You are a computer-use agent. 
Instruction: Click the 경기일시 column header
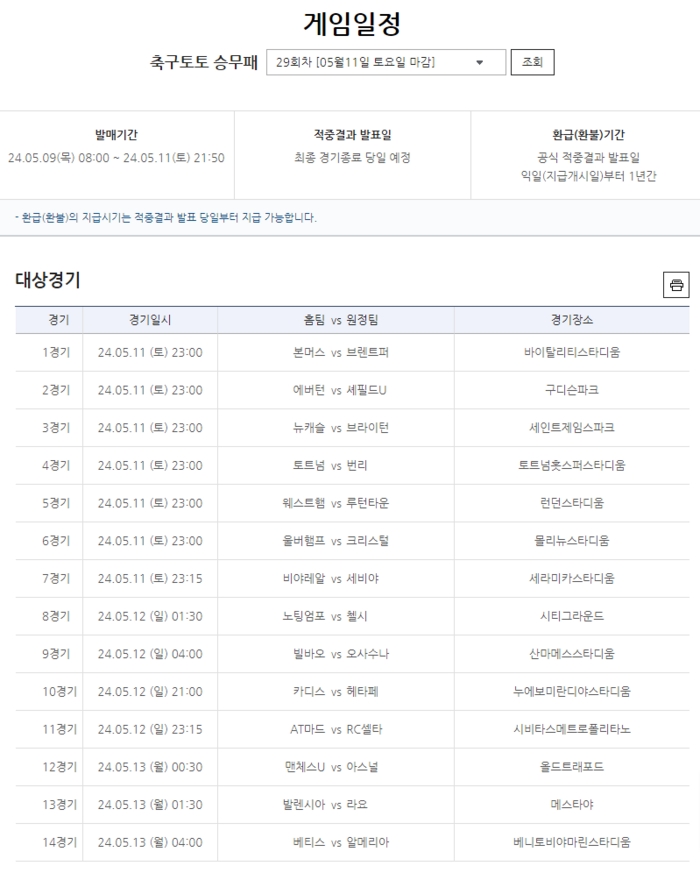click(150, 320)
